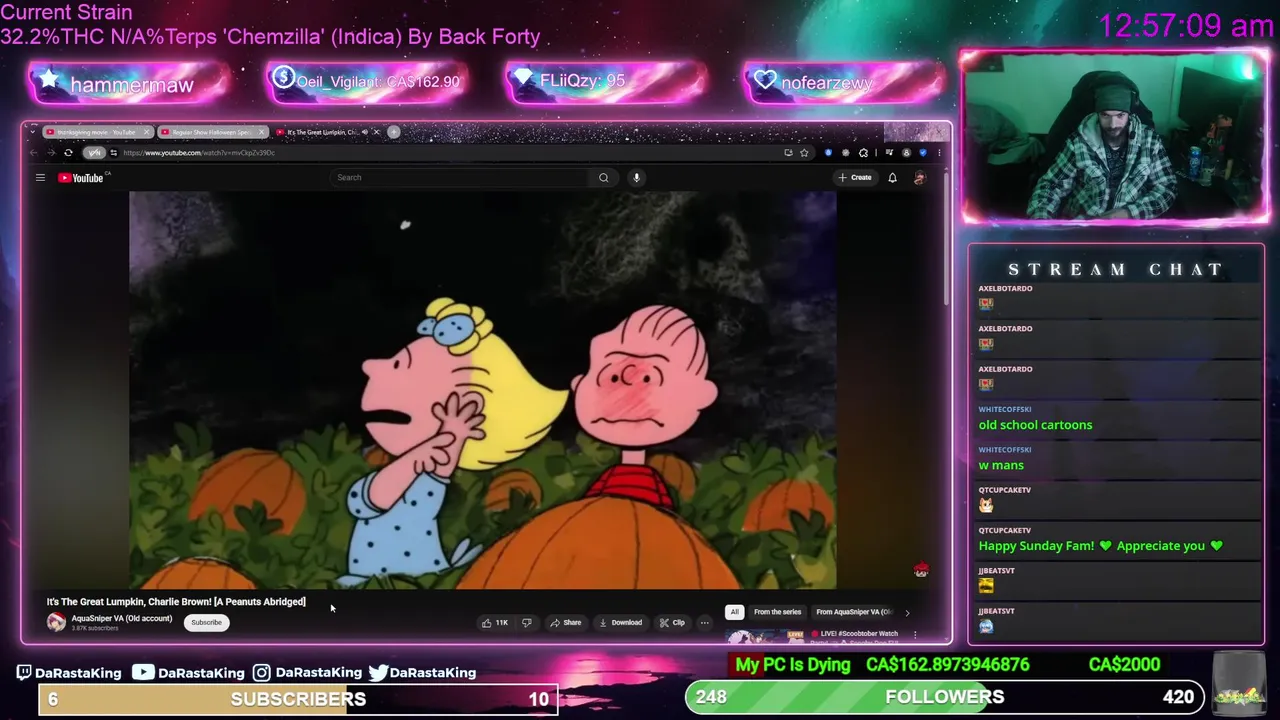This screenshot has height=720, width=1280.
Task: Click the video player to pause
Action: click(x=482, y=390)
